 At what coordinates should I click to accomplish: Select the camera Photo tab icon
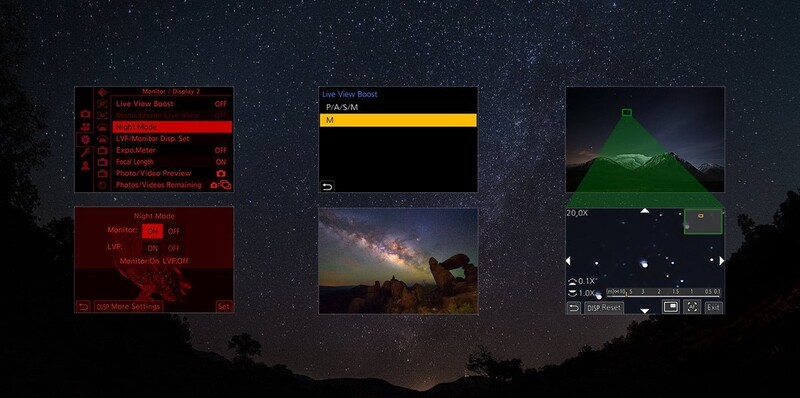tap(85, 114)
